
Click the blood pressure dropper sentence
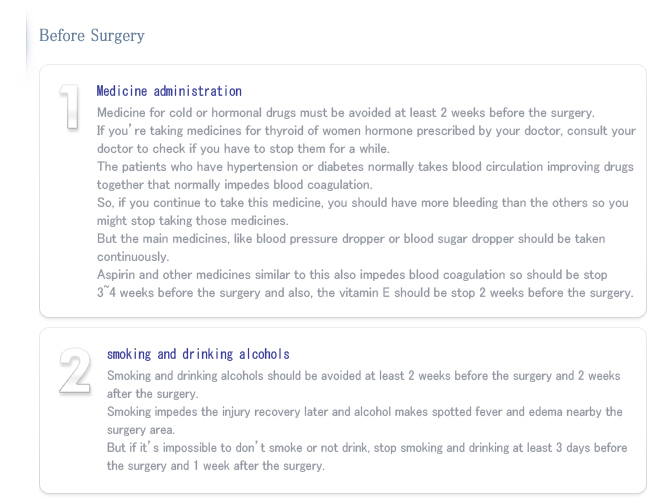coord(351,239)
